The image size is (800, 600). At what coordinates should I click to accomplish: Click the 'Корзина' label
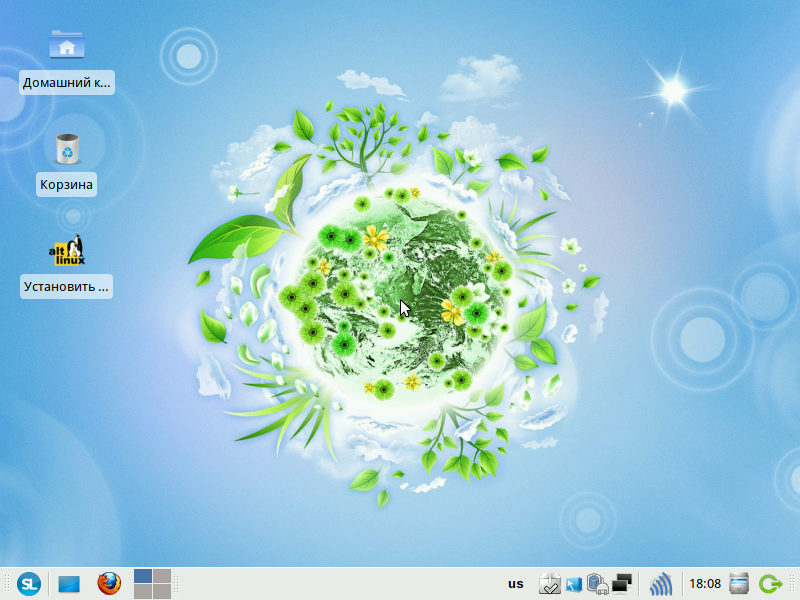click(x=66, y=185)
